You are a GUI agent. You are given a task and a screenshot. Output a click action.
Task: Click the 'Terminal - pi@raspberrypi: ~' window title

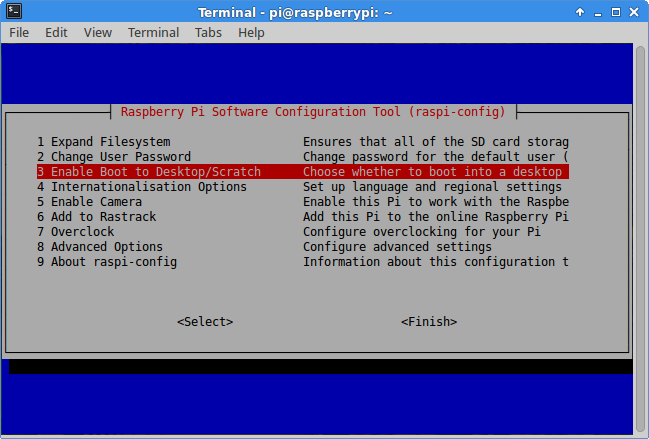click(295, 12)
